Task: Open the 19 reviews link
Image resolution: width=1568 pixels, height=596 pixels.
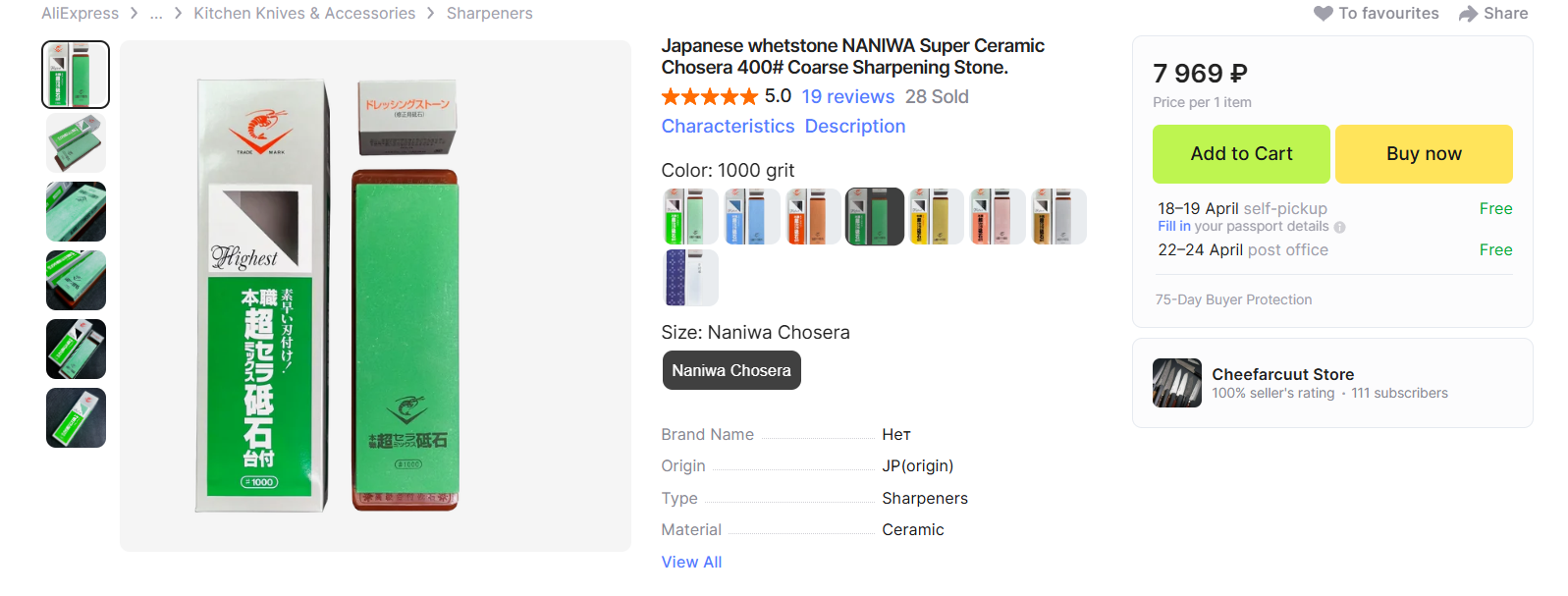Action: tap(847, 96)
